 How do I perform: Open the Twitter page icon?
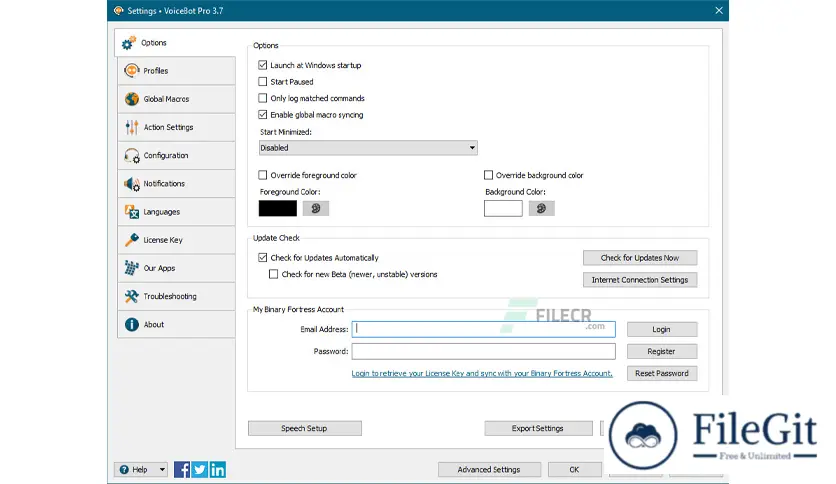click(x=199, y=469)
